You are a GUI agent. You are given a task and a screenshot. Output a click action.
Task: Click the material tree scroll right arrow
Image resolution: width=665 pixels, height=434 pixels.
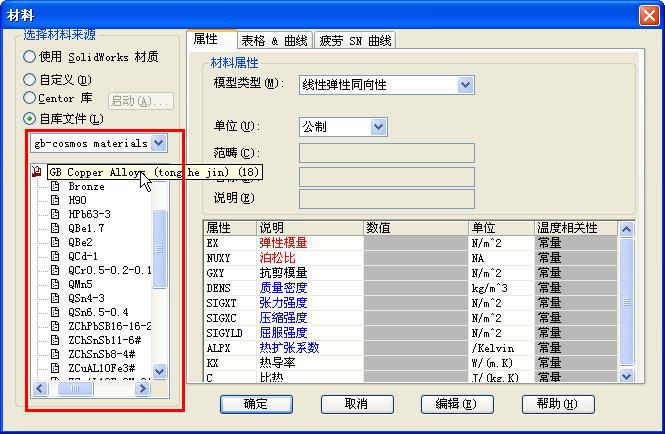pos(142,388)
